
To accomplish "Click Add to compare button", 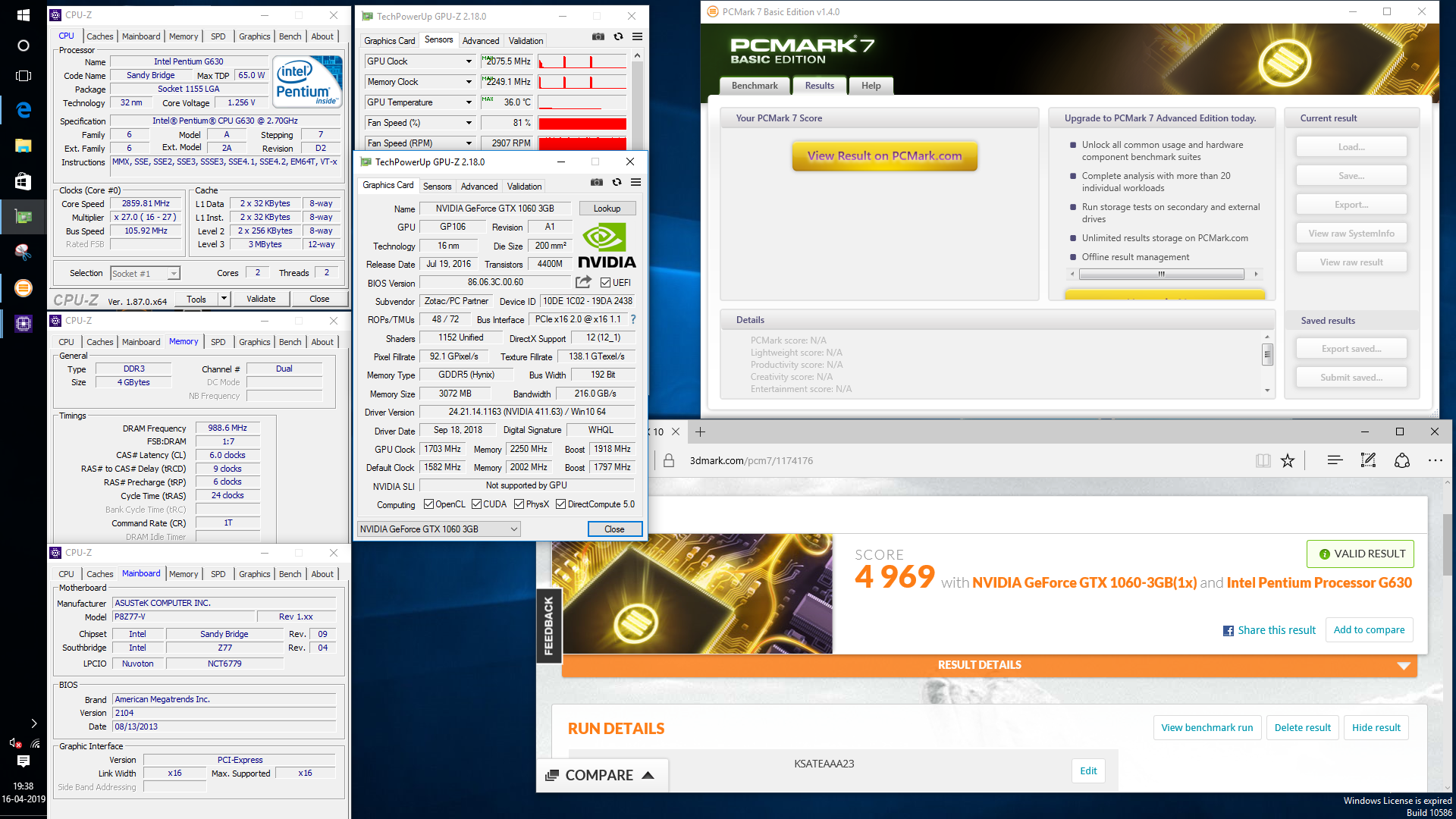I will [x=1369, y=629].
